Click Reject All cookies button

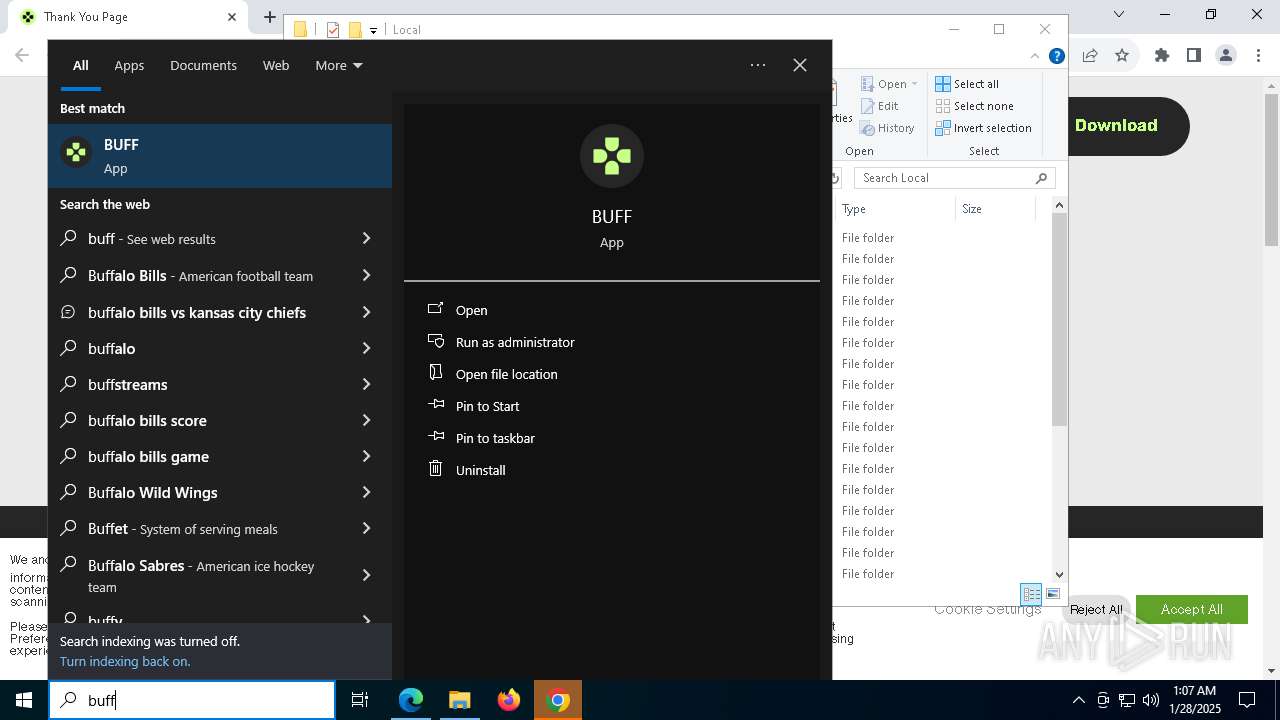click(x=1096, y=609)
